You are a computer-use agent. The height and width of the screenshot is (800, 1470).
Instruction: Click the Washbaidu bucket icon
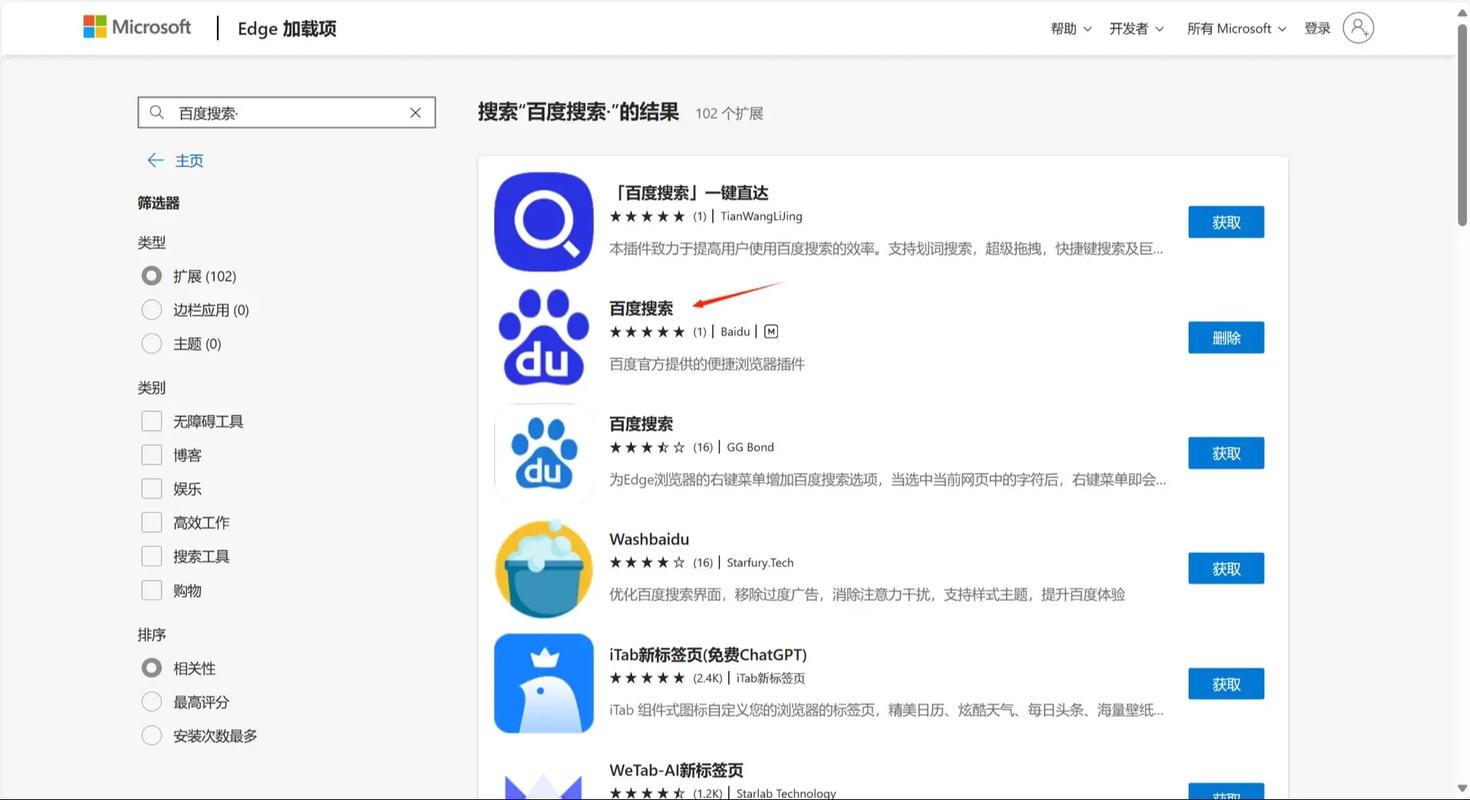543,568
